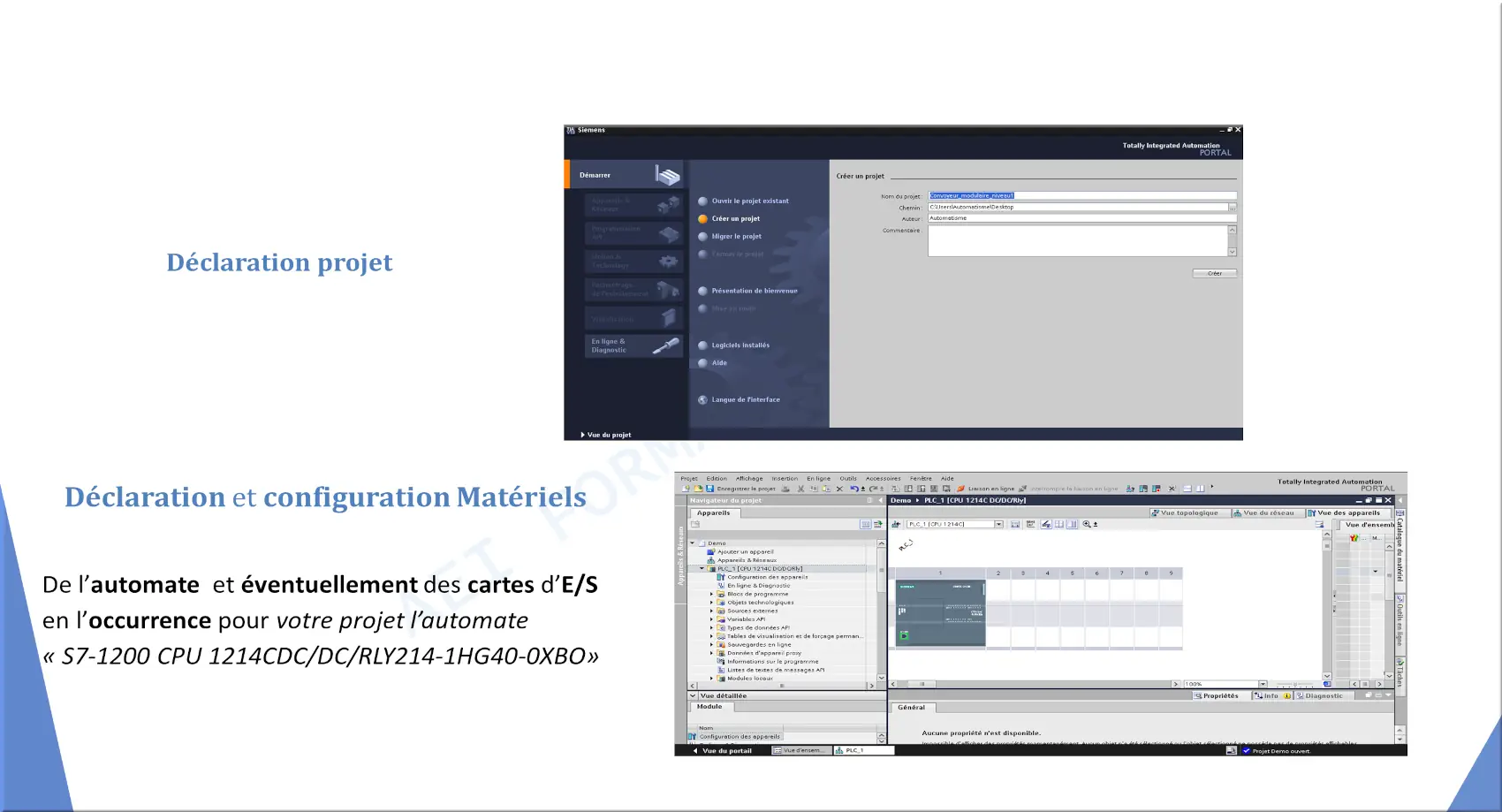
Task: Click Liaison en ligne toolbar button
Action: tap(985, 489)
